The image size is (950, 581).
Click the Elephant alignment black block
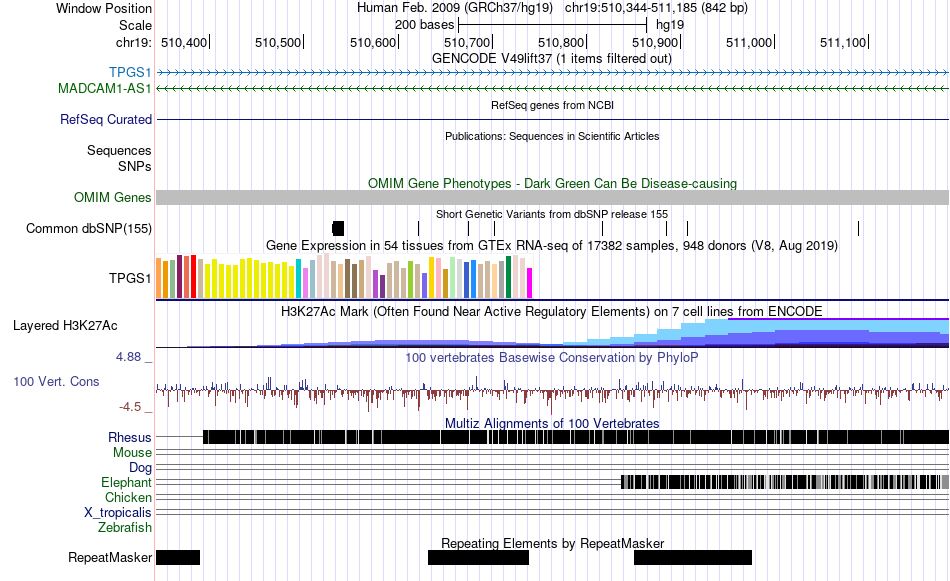click(x=785, y=482)
